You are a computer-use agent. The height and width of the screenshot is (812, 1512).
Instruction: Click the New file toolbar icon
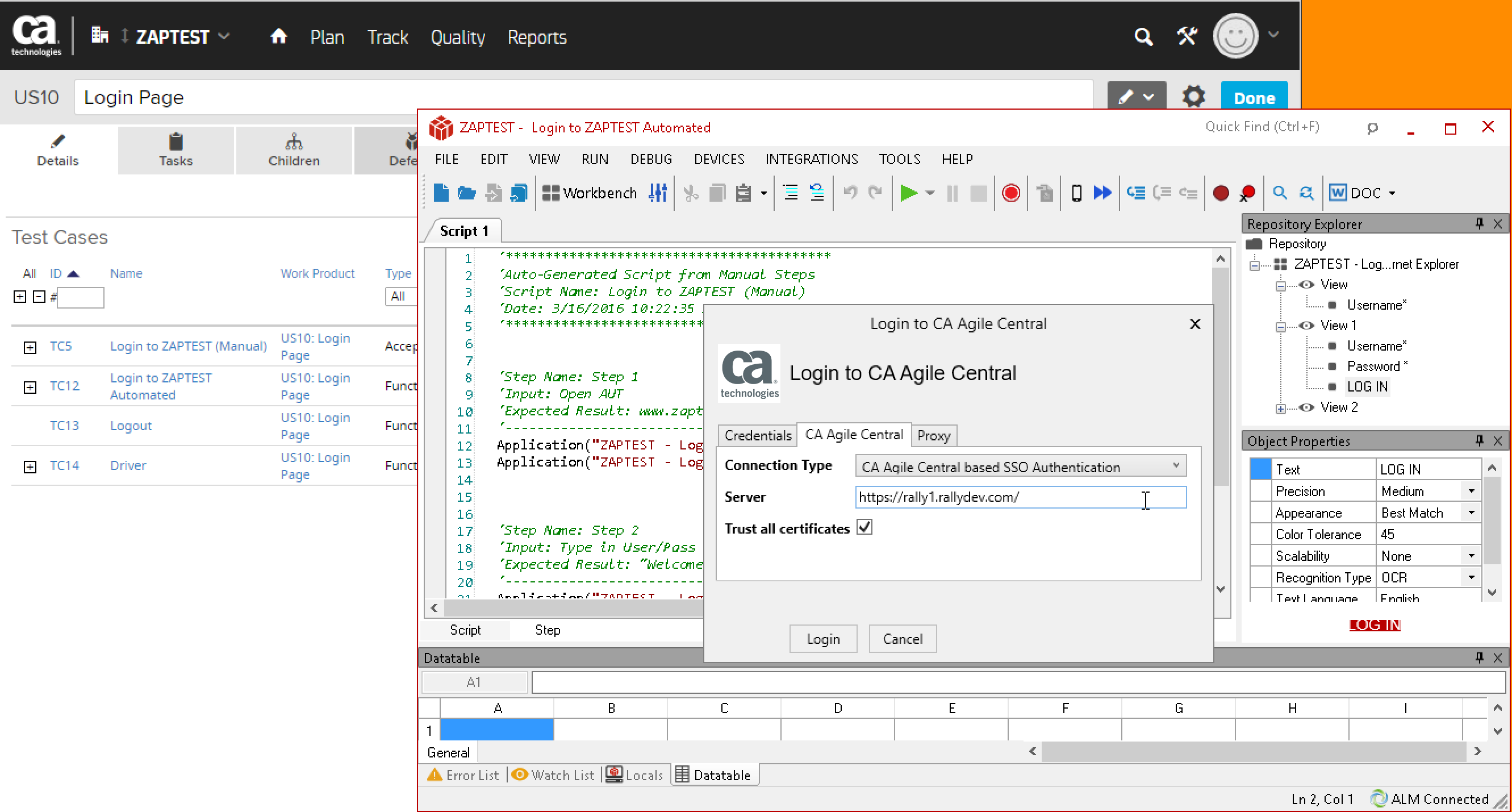click(440, 193)
